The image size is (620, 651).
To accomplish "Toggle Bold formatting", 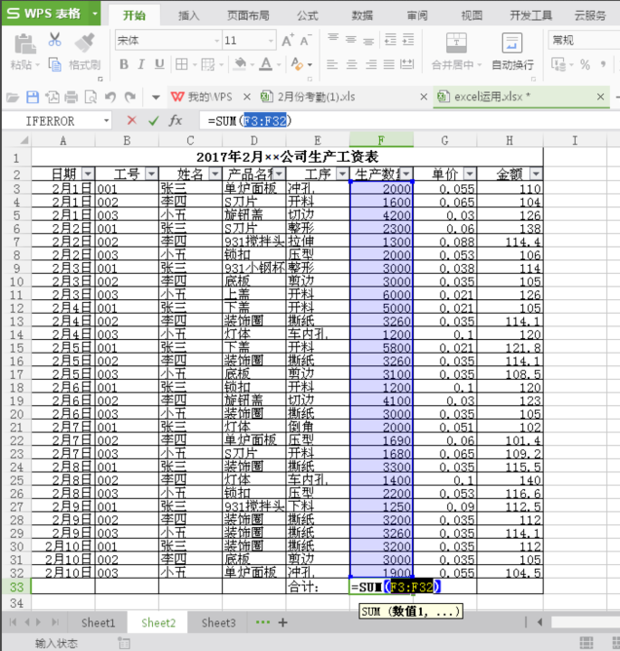I will tap(126, 65).
